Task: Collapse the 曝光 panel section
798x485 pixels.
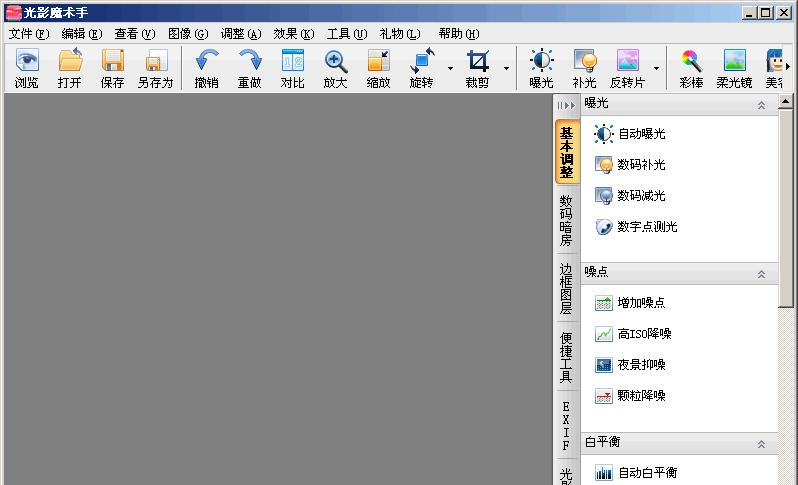Action: tap(761, 105)
